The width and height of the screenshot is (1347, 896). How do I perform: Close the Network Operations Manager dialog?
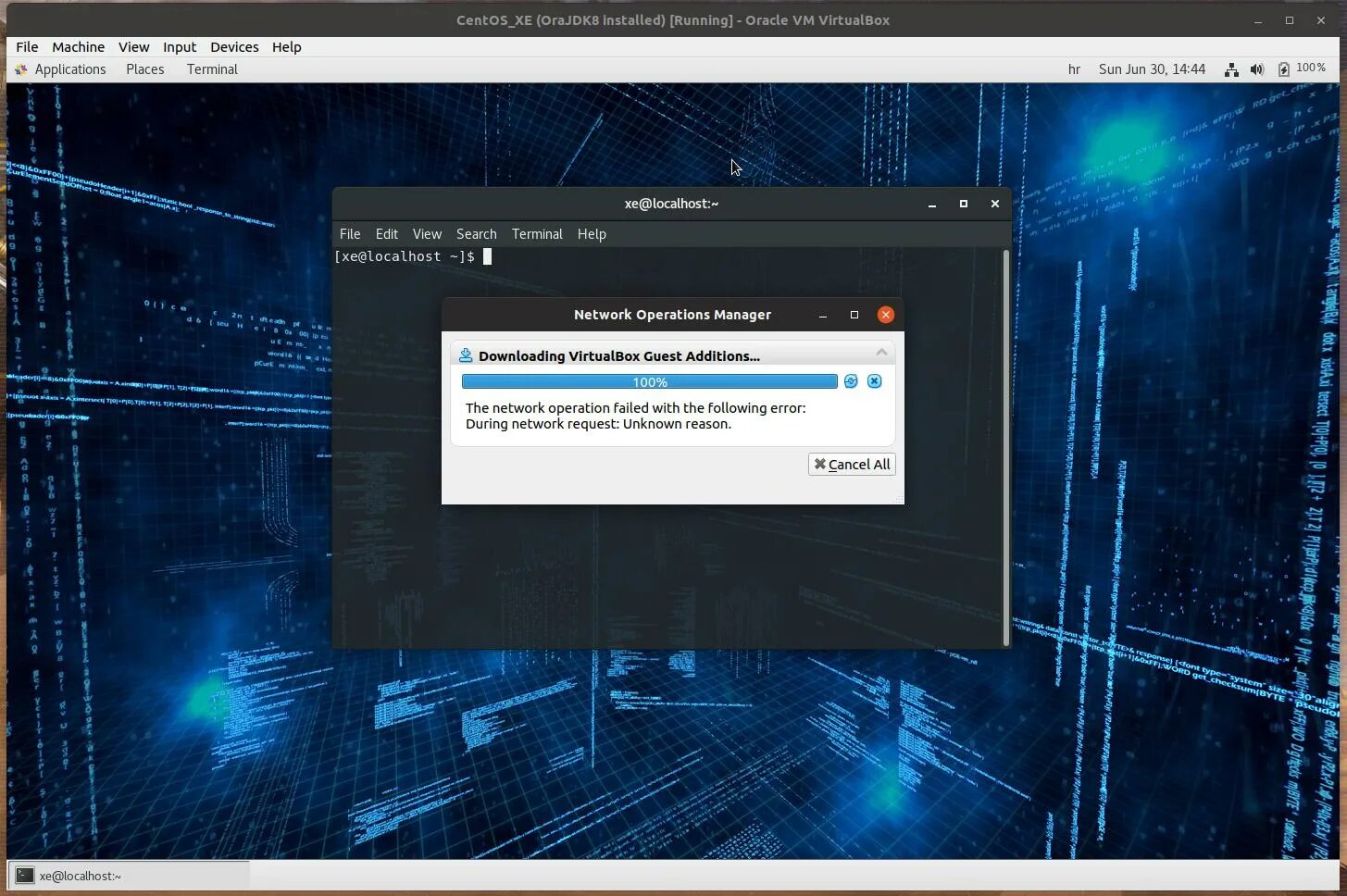tap(886, 315)
